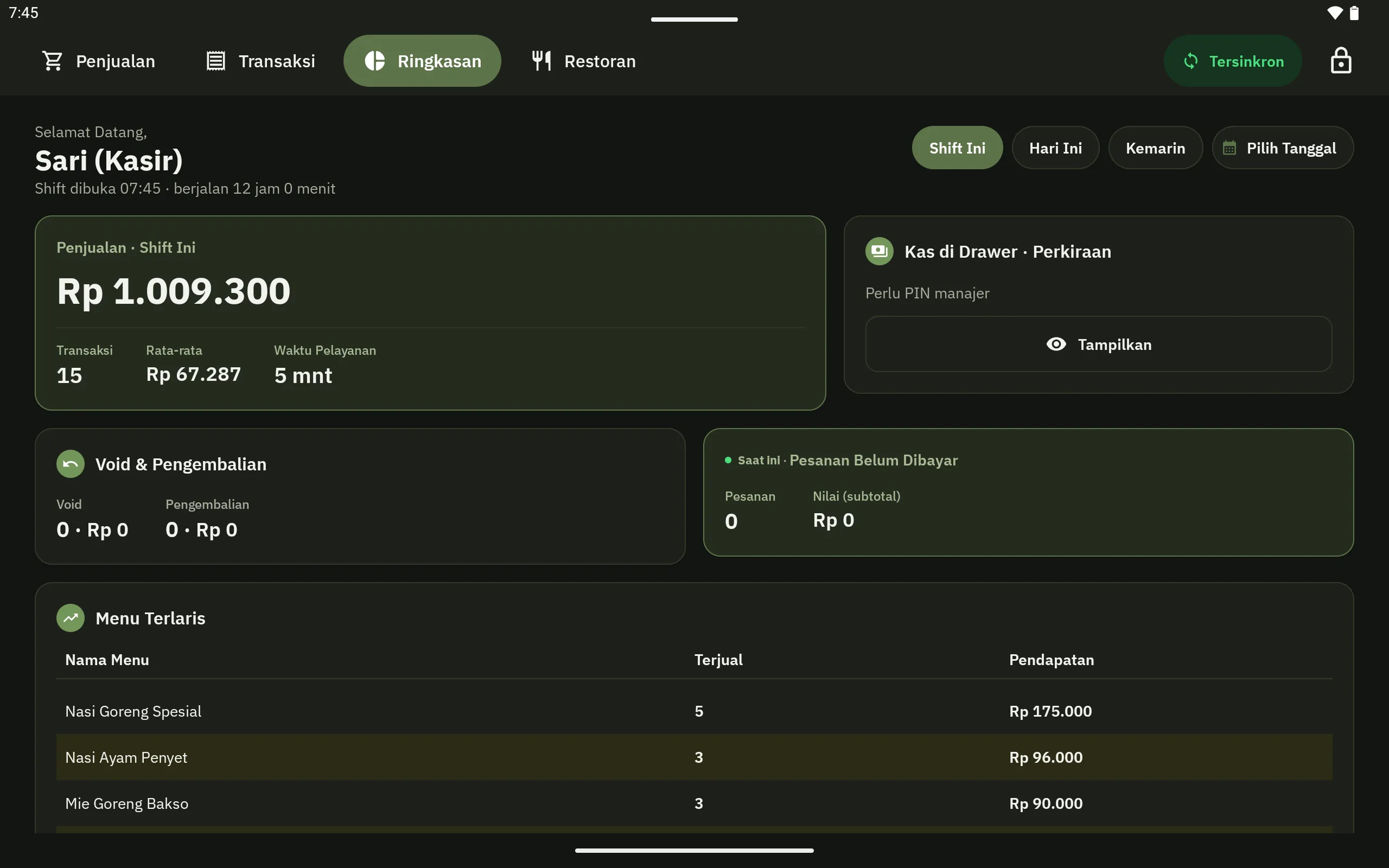Click the Menu Terlaris trending icon

click(71, 618)
